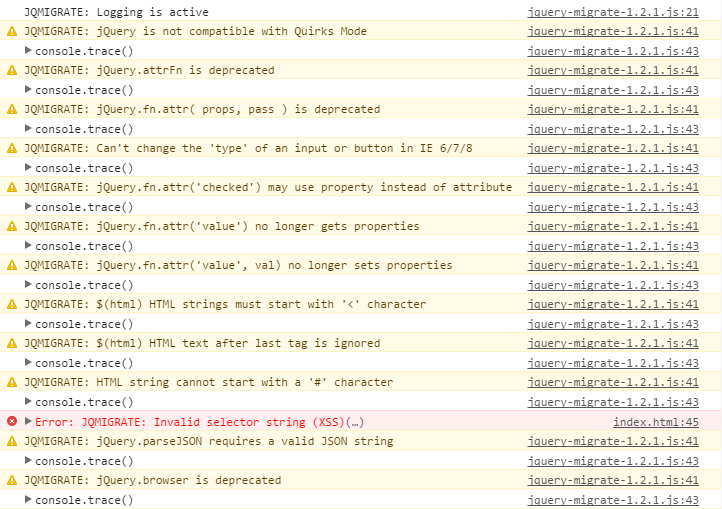The height and width of the screenshot is (509, 722).
Task: Select 'jQuery.browser is deprecated' message text
Action: pos(189,480)
